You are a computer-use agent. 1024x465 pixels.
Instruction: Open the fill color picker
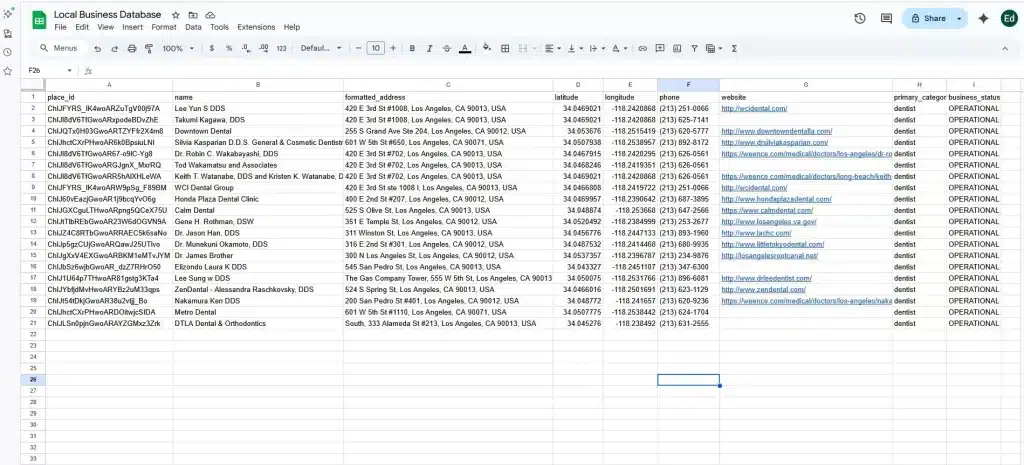click(x=487, y=48)
